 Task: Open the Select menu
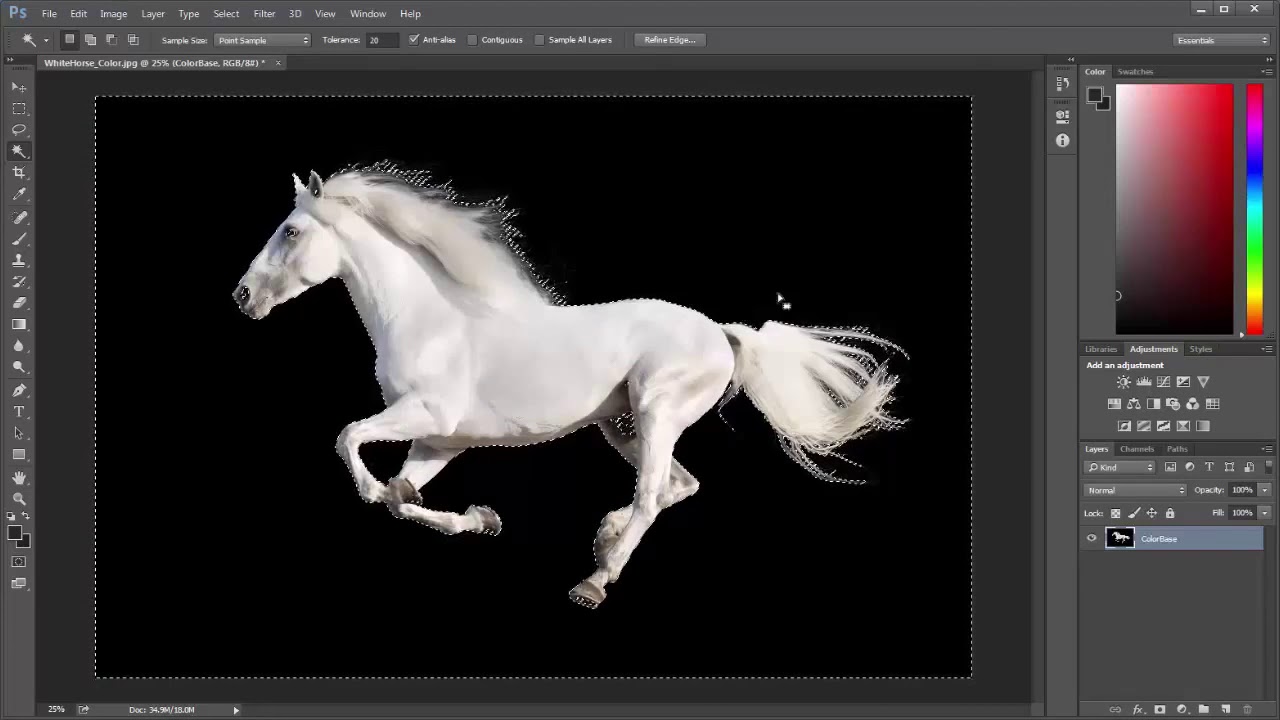coord(226,14)
